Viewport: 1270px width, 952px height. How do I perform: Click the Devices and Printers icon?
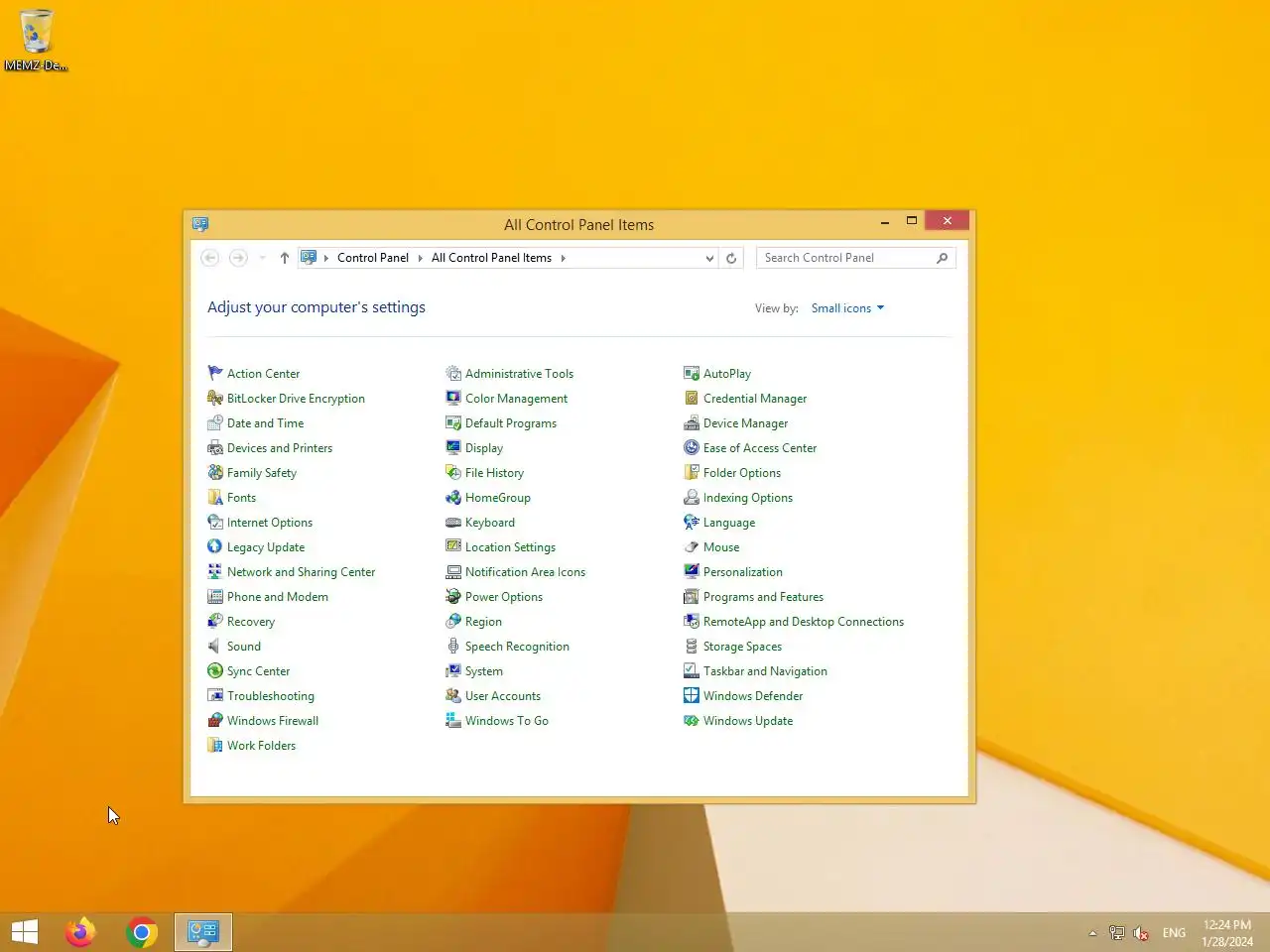[215, 447]
